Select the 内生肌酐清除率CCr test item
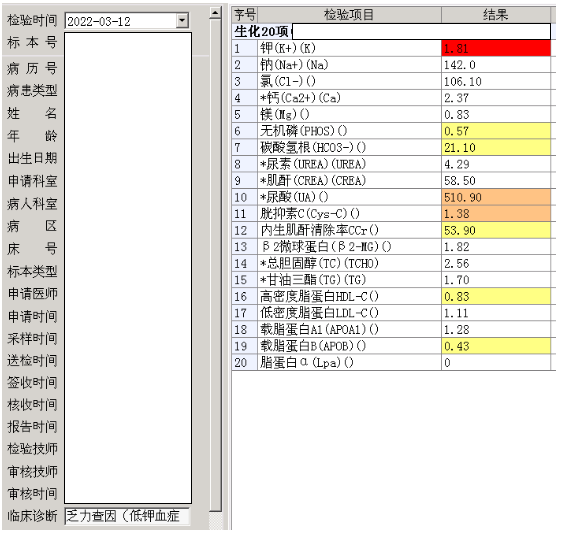Screen dimensions: 568x533 (x=349, y=230)
